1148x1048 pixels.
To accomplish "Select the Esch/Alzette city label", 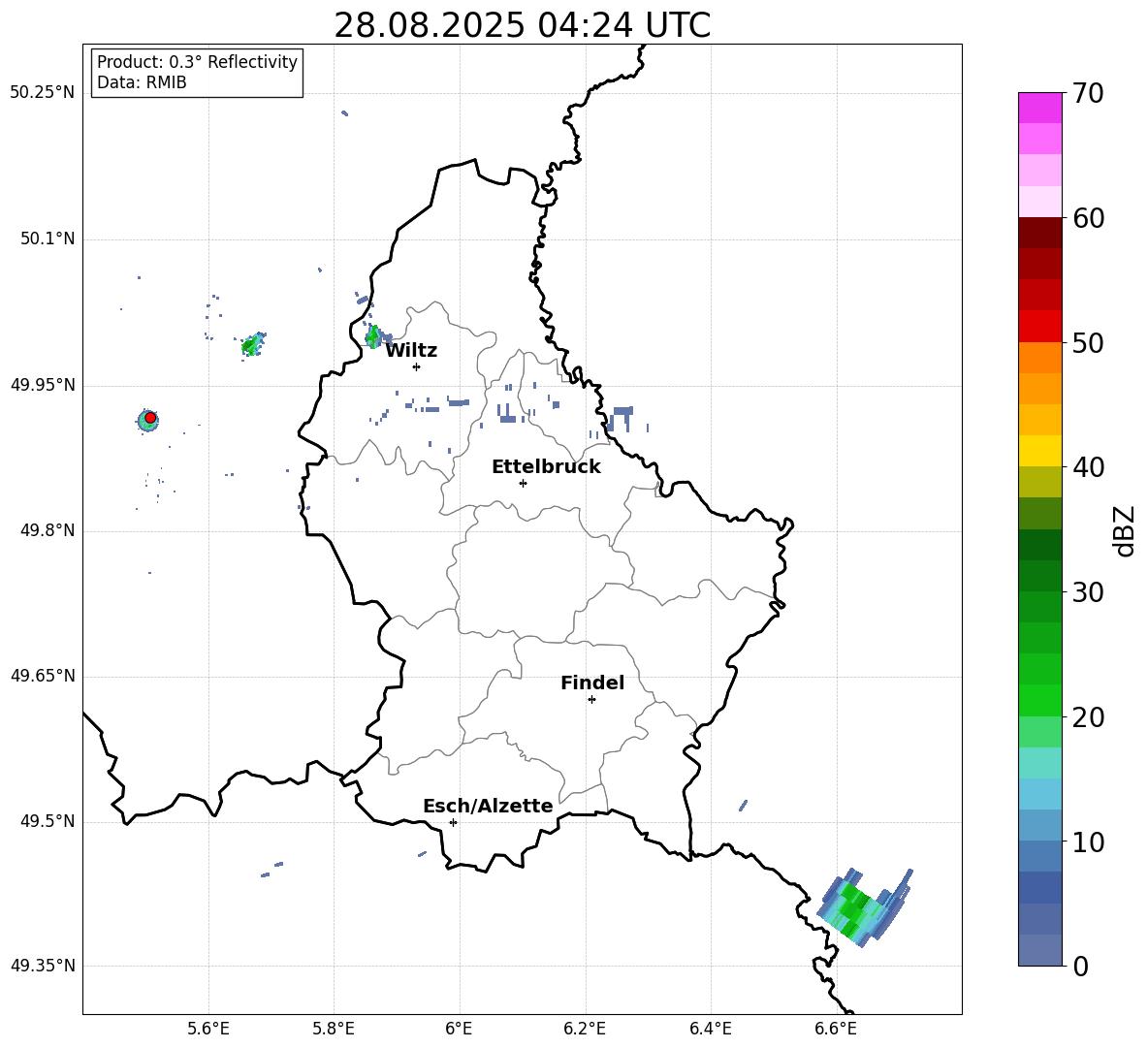I will coord(488,806).
